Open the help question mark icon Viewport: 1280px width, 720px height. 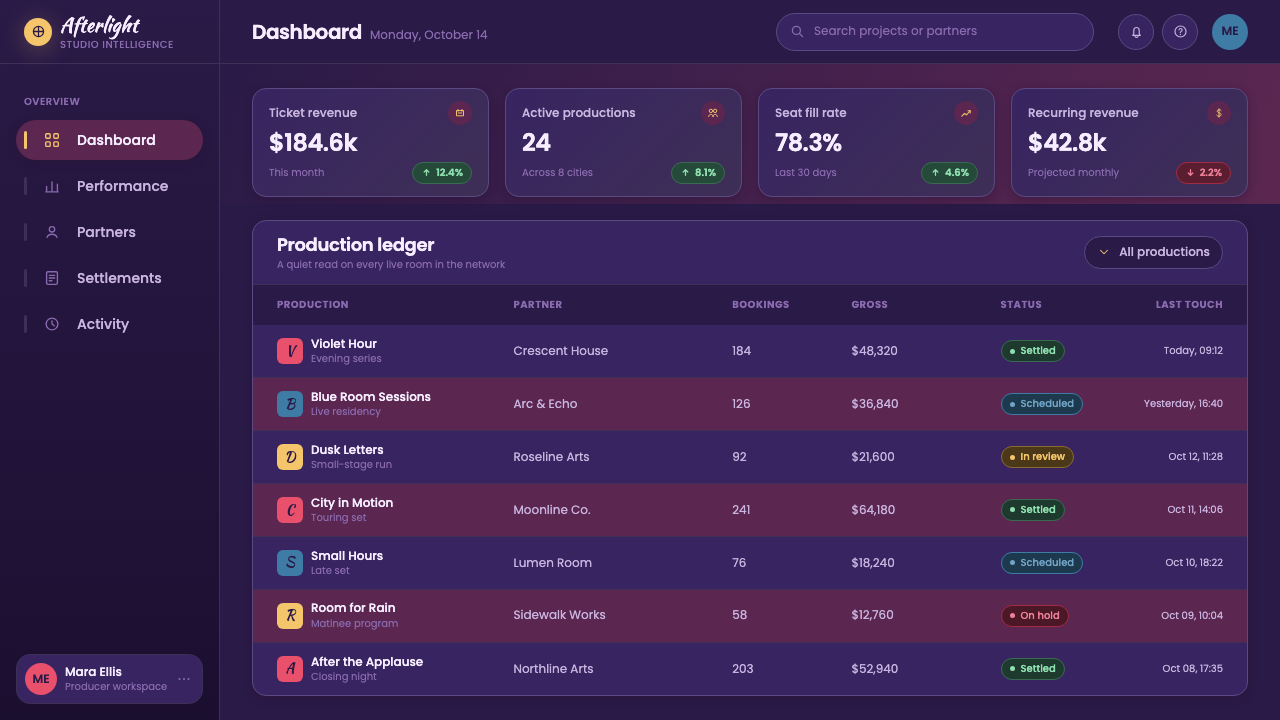[1180, 32]
